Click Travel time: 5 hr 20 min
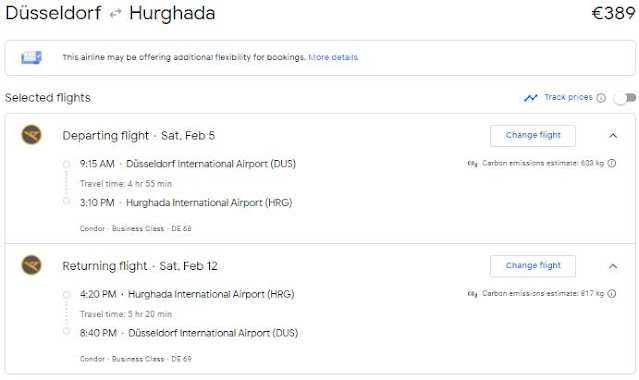 [x=126, y=314]
